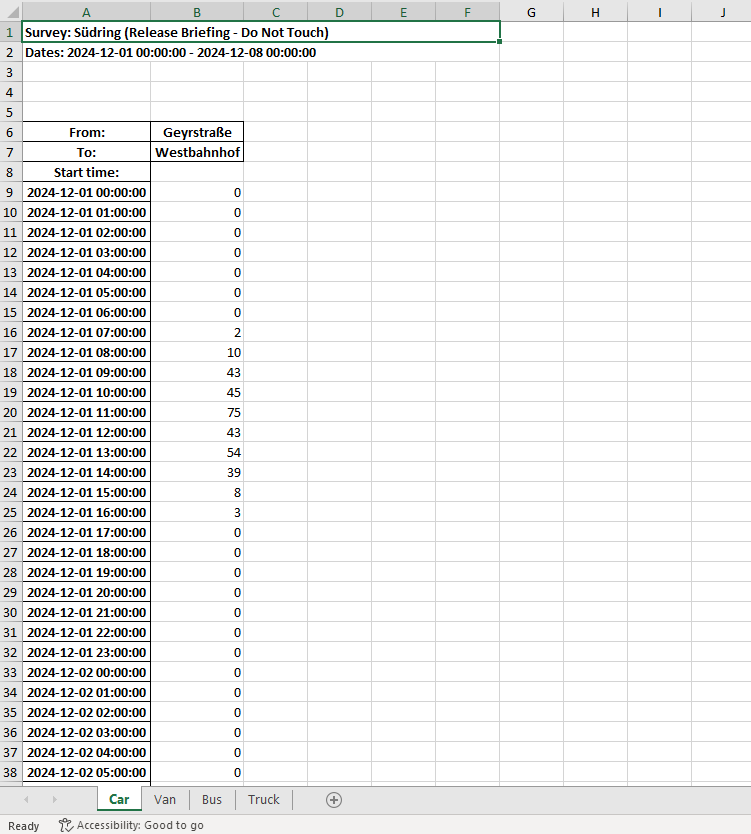Select cell 2024-12-02 05:00:00

(86, 772)
